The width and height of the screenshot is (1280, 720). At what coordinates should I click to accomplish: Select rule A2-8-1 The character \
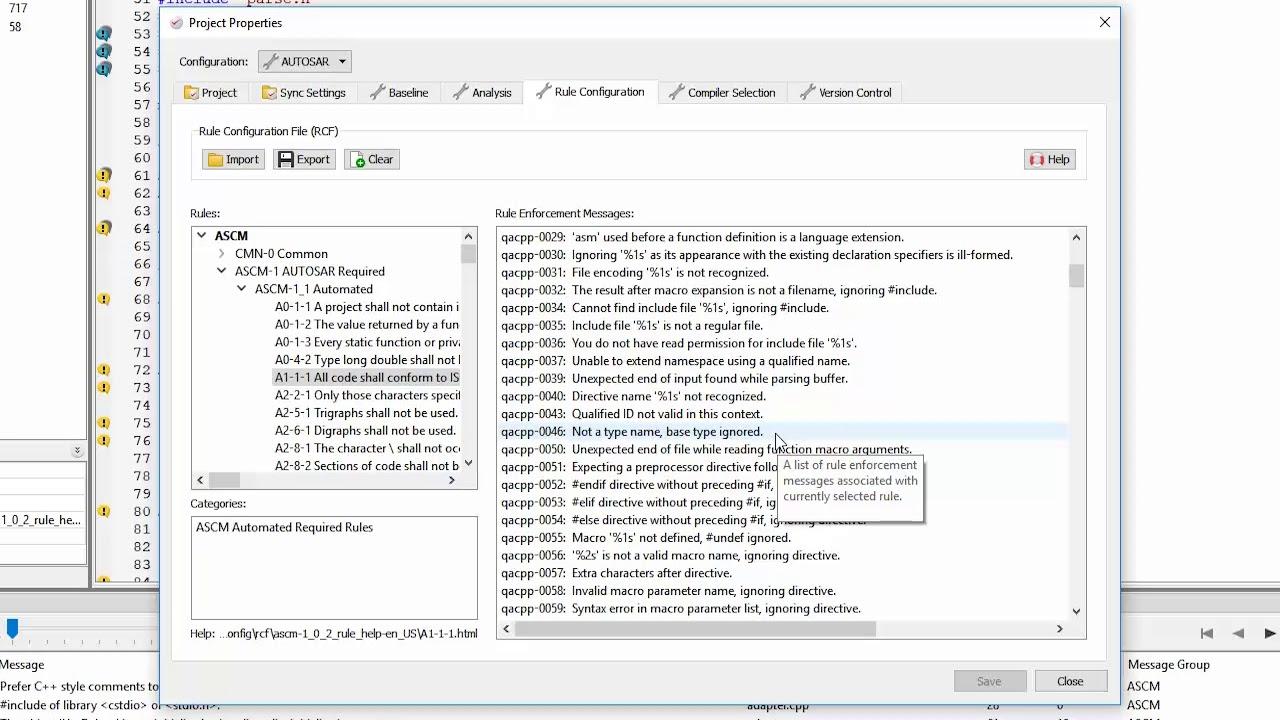pos(367,449)
